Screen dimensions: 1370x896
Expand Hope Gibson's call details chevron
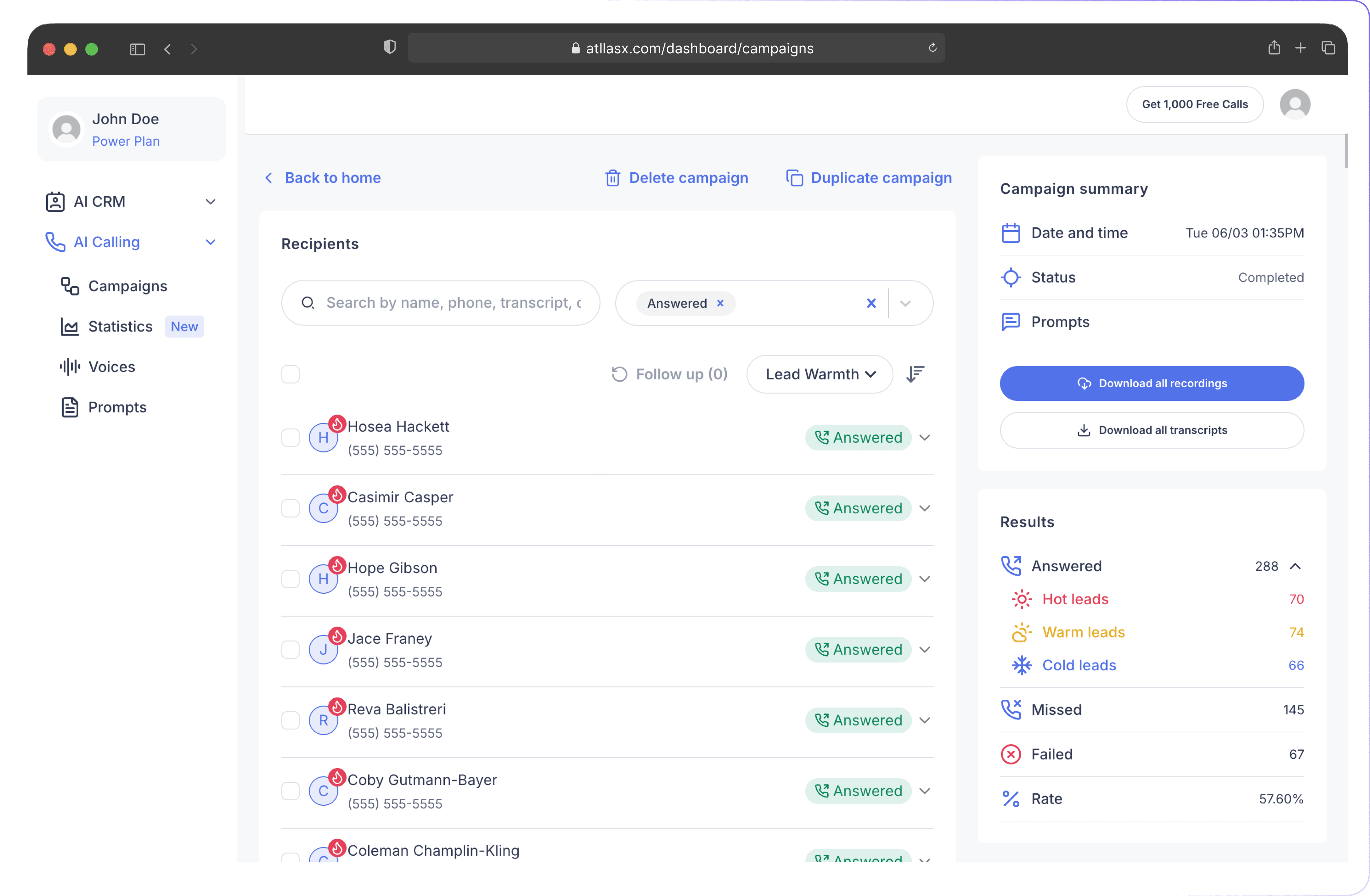tap(925, 579)
